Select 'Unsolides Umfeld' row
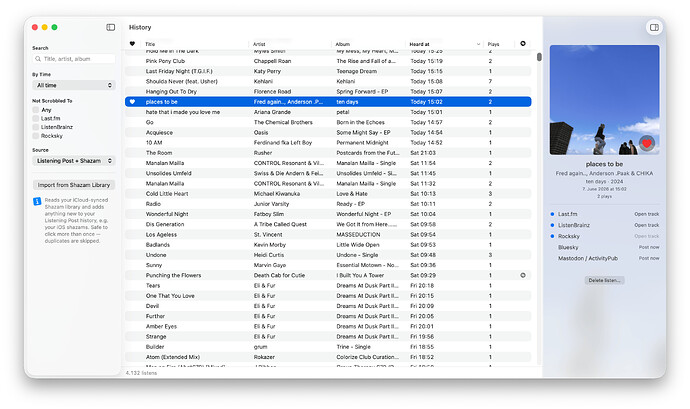The height and width of the screenshot is (409, 690). (328, 173)
